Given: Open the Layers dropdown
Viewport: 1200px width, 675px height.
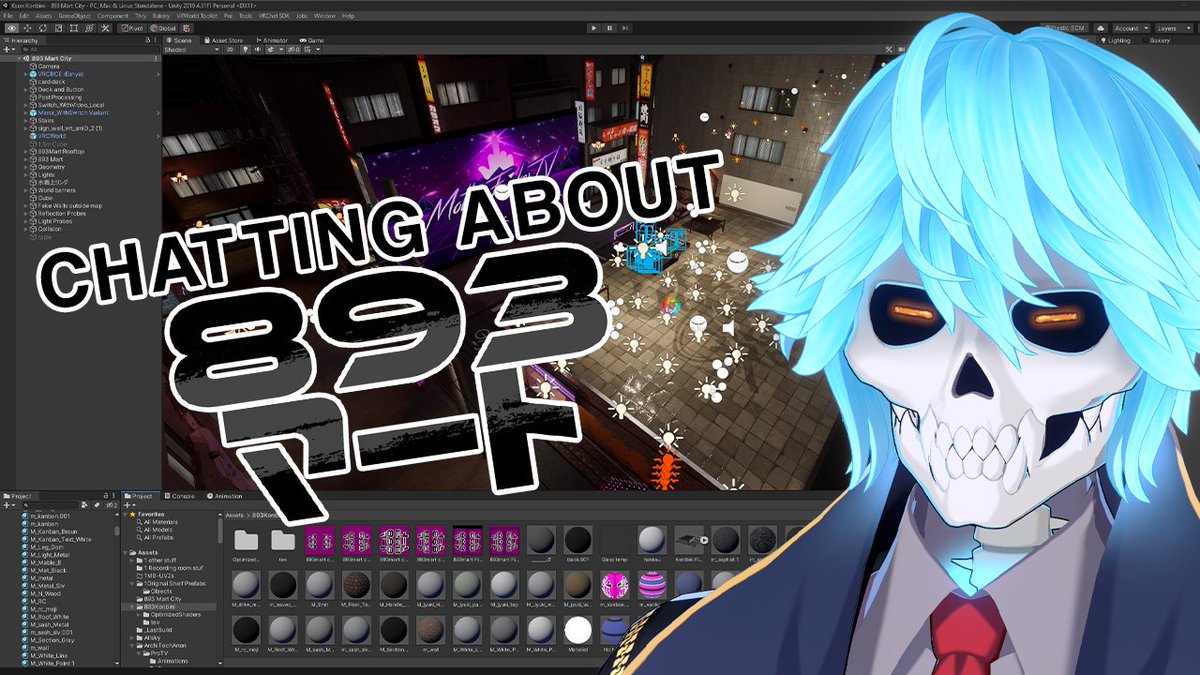Looking at the screenshot, I should [x=1175, y=28].
